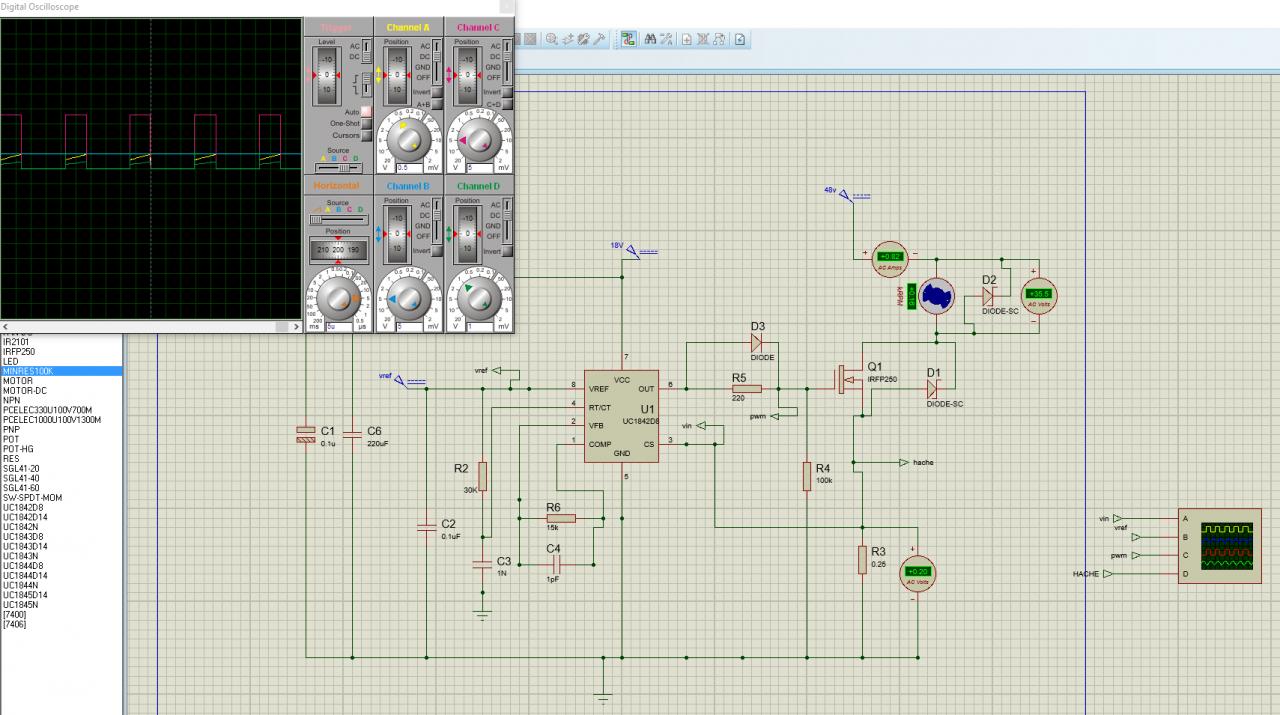Screen dimensions: 1280x715
Task: Open the Property Assignment Tool icon
Action: click(x=666, y=40)
